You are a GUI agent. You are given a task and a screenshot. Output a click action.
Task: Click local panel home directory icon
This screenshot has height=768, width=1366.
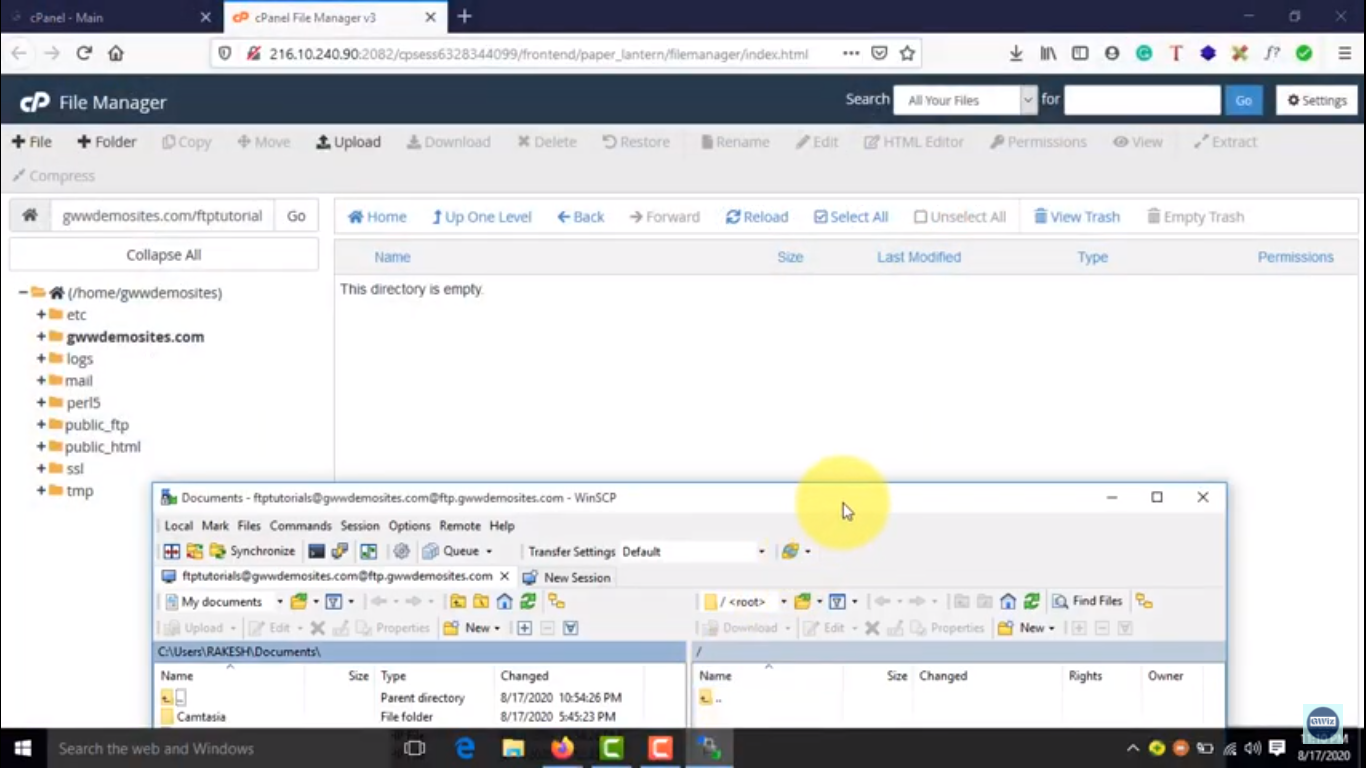504,602
